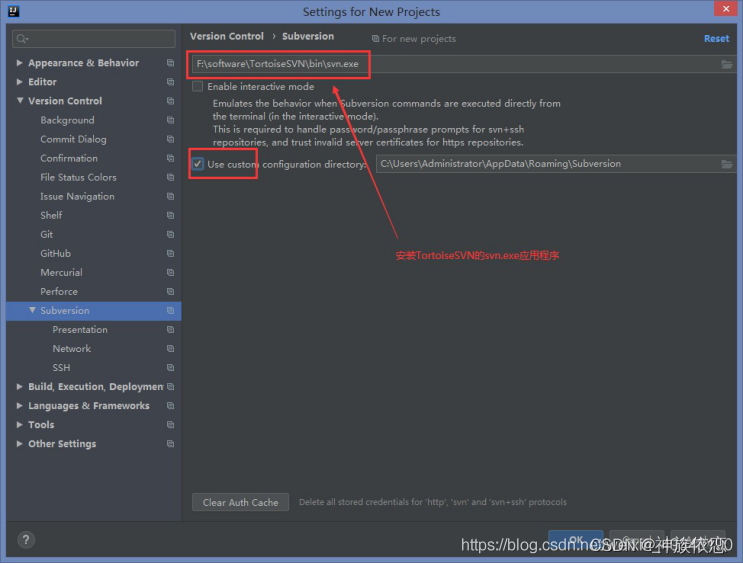
Task: Click the project-level icon beside Commit Dialog
Action: coord(171,139)
